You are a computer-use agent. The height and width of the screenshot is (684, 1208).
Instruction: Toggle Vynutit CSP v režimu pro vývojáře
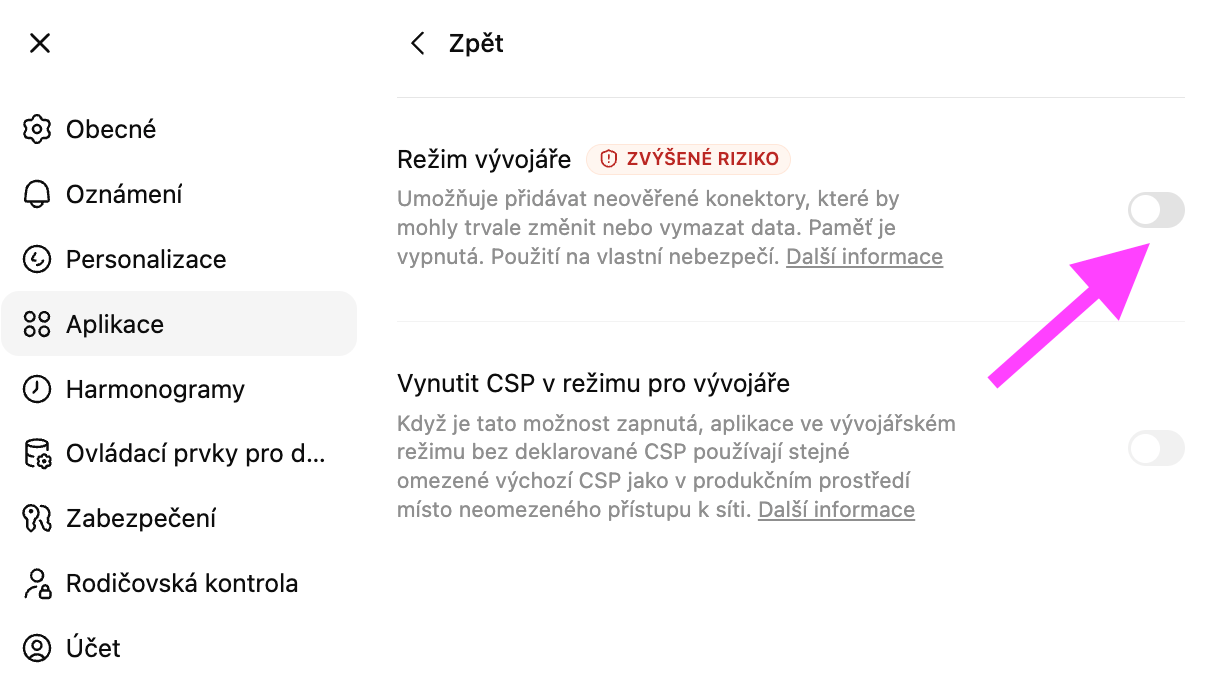[1156, 448]
